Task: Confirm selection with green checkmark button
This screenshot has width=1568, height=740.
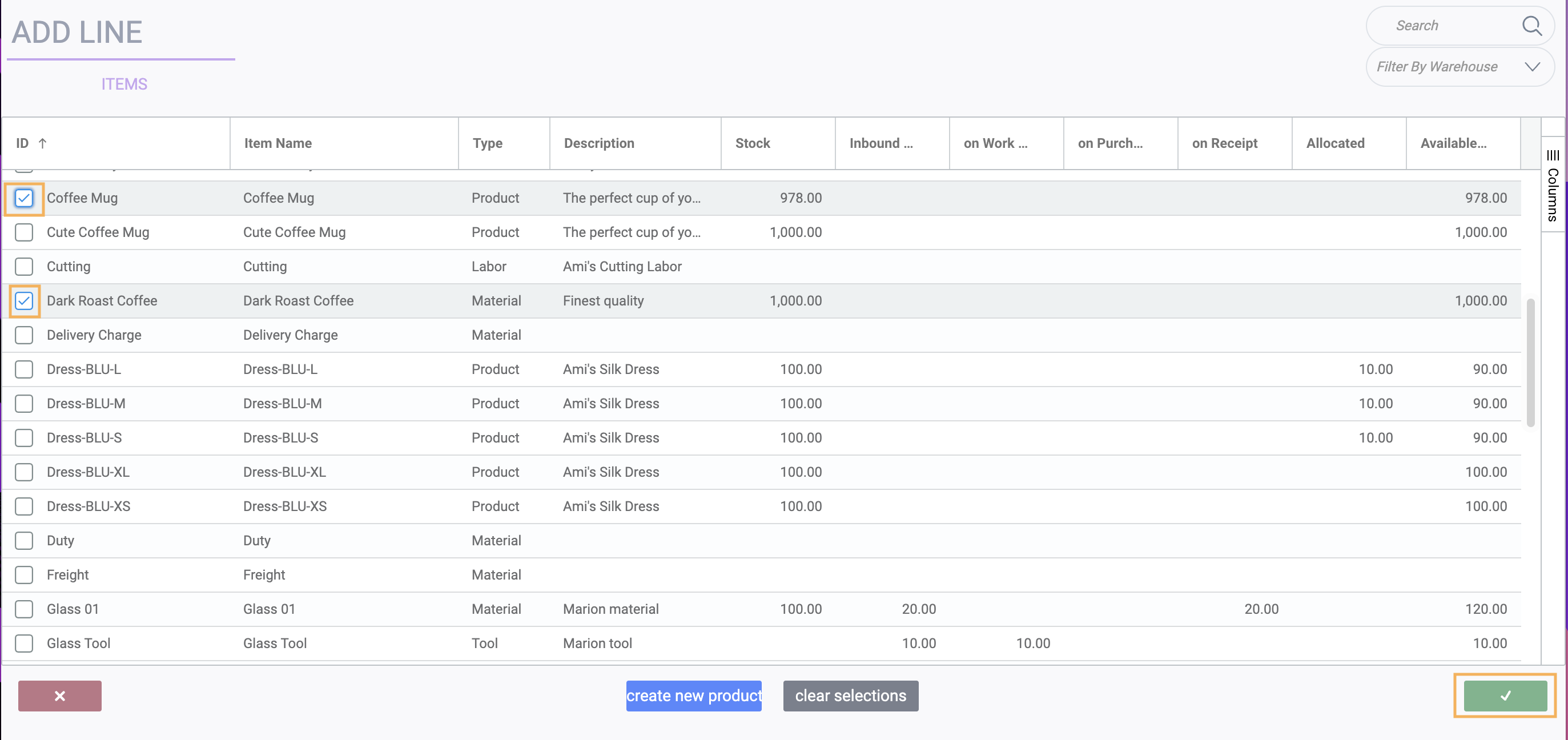Action: point(1505,695)
